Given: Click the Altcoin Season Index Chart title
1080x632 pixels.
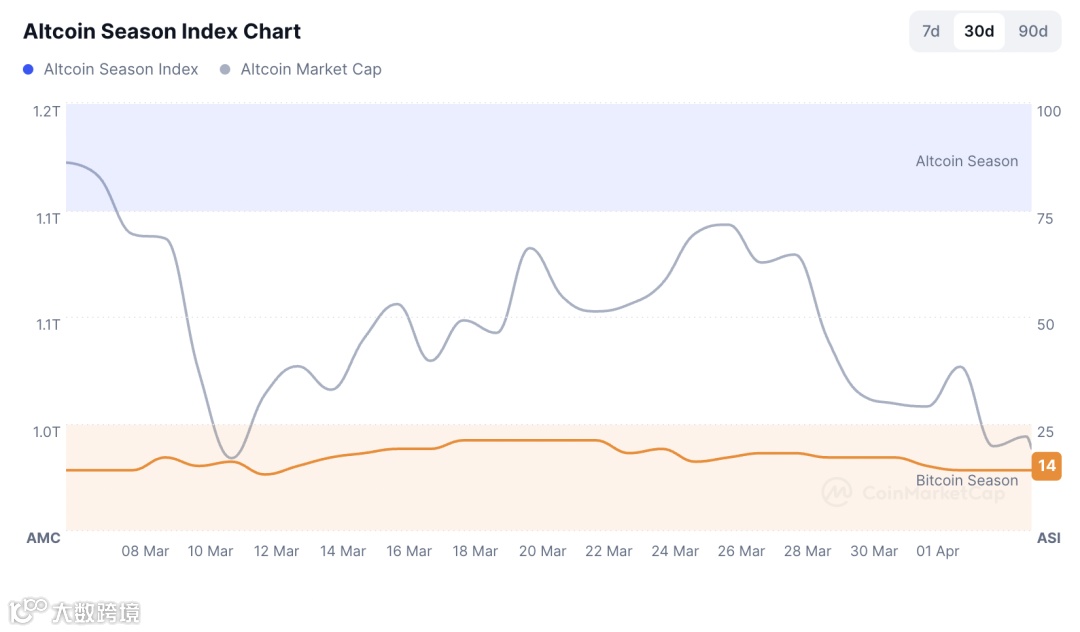Looking at the screenshot, I should click(x=162, y=31).
